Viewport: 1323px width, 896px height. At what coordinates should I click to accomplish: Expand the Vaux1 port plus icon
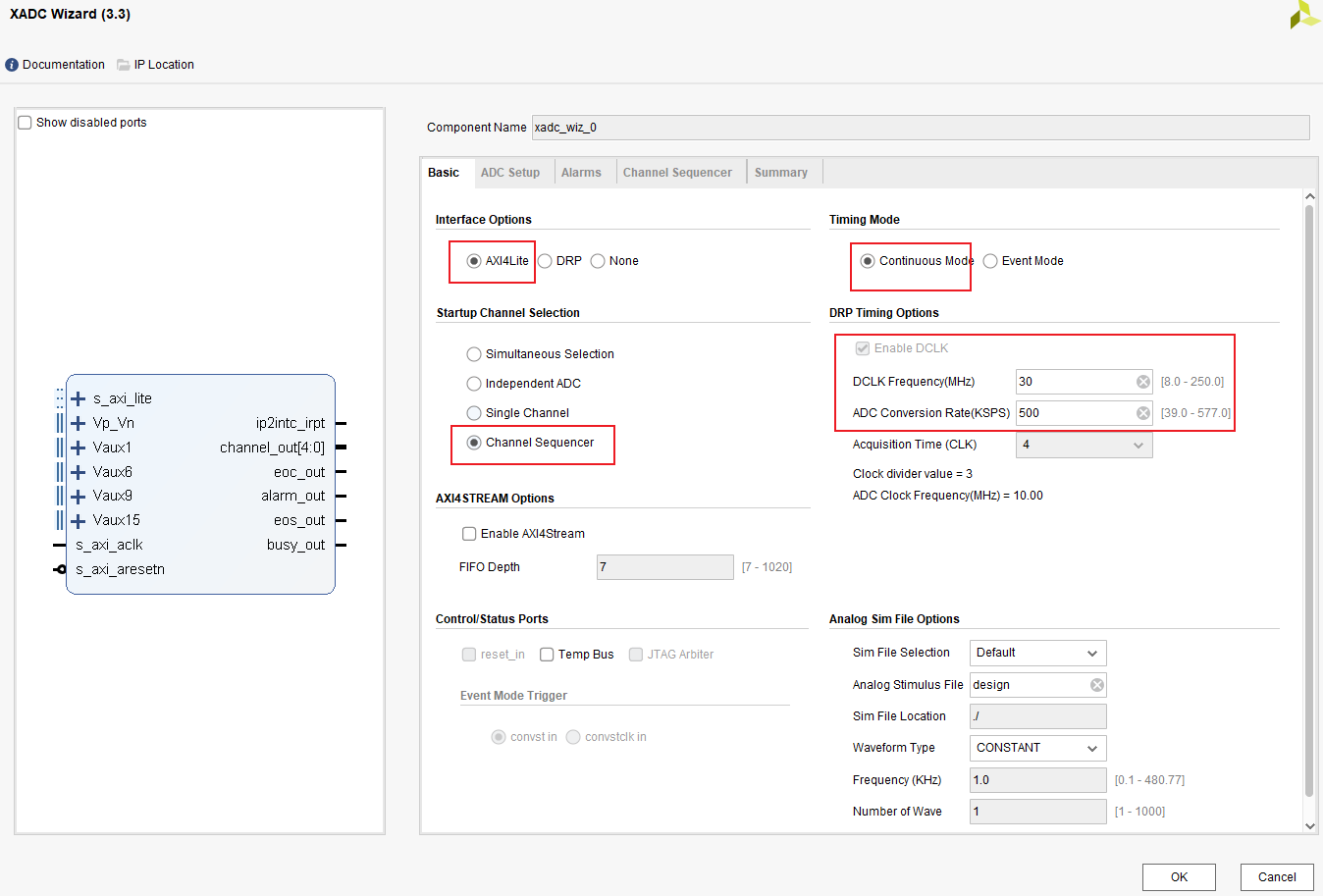tap(79, 448)
